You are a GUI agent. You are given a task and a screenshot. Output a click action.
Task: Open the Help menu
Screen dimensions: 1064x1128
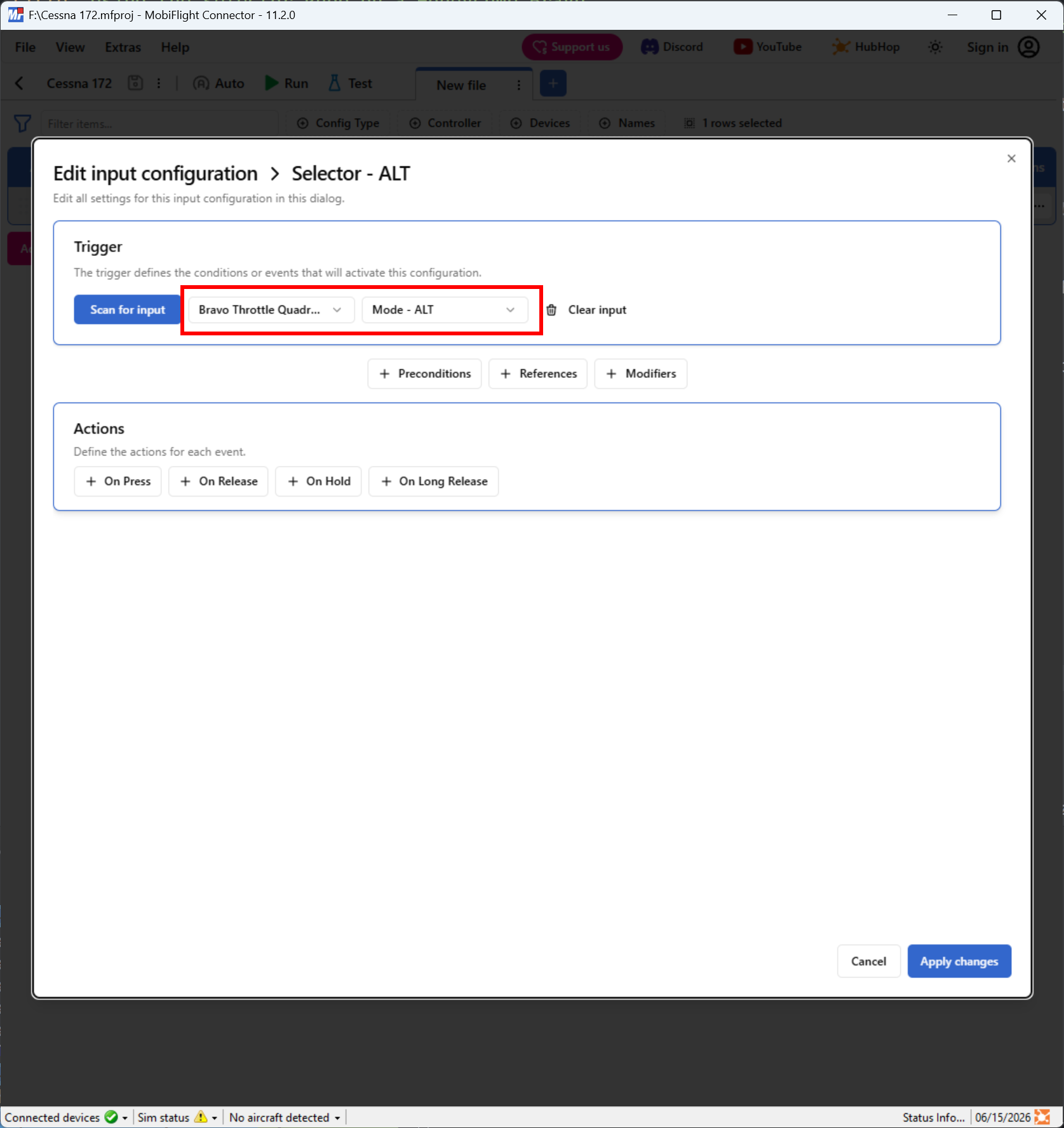tap(175, 47)
